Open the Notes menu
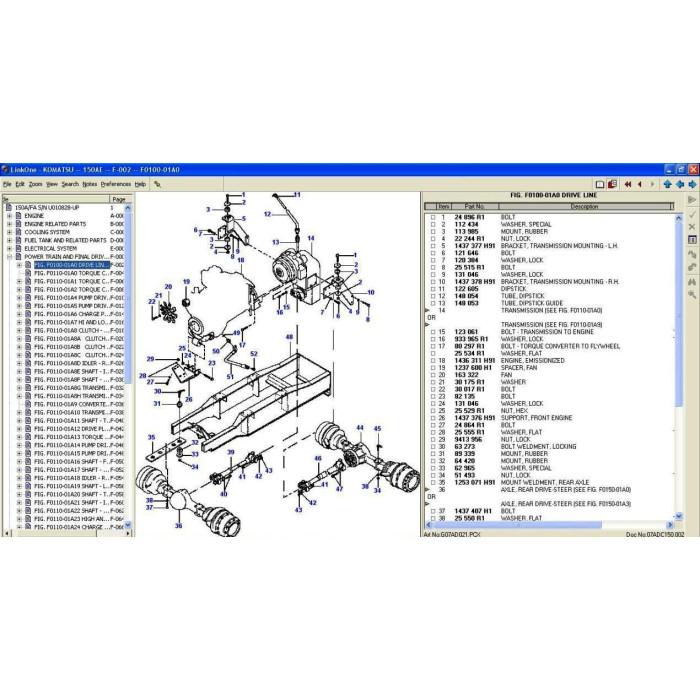The height and width of the screenshot is (700, 700). [90, 184]
